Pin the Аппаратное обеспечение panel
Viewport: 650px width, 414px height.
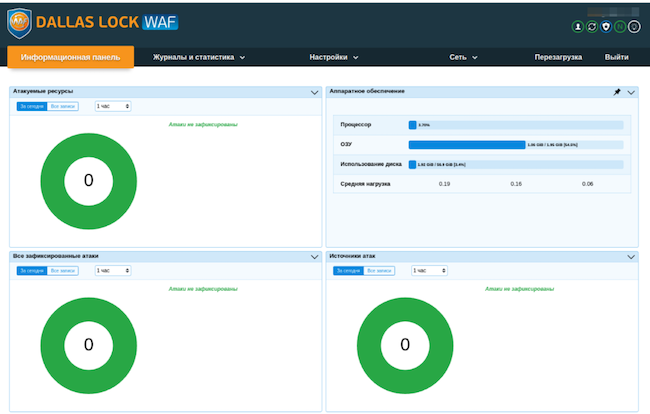click(617, 92)
